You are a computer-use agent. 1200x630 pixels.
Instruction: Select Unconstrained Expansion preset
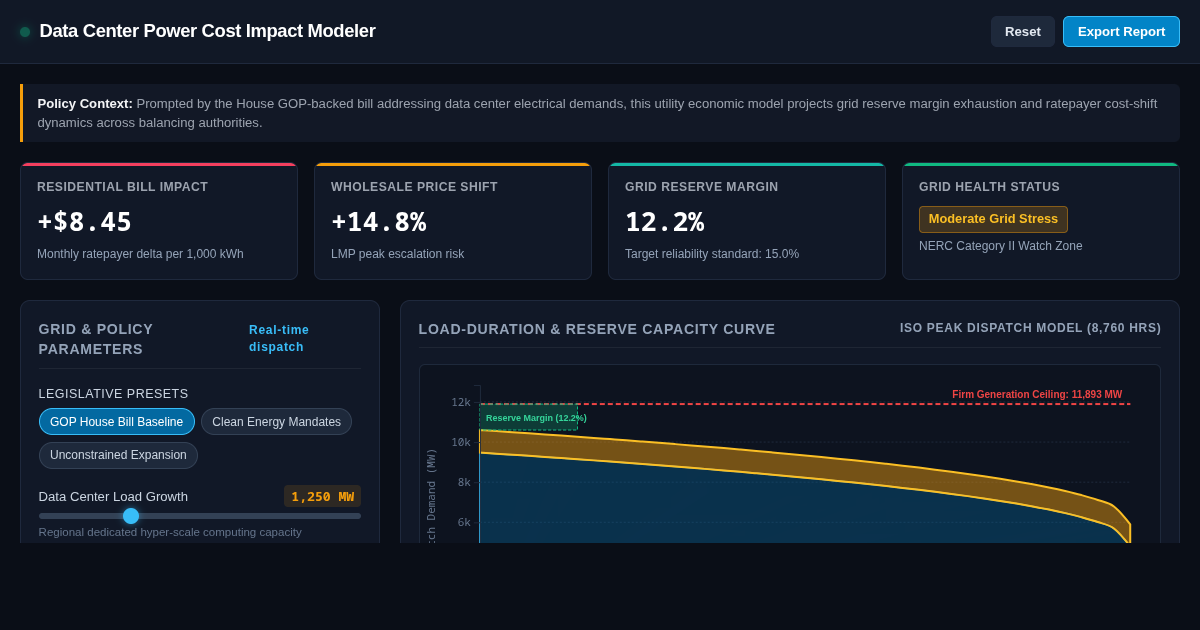(118, 455)
